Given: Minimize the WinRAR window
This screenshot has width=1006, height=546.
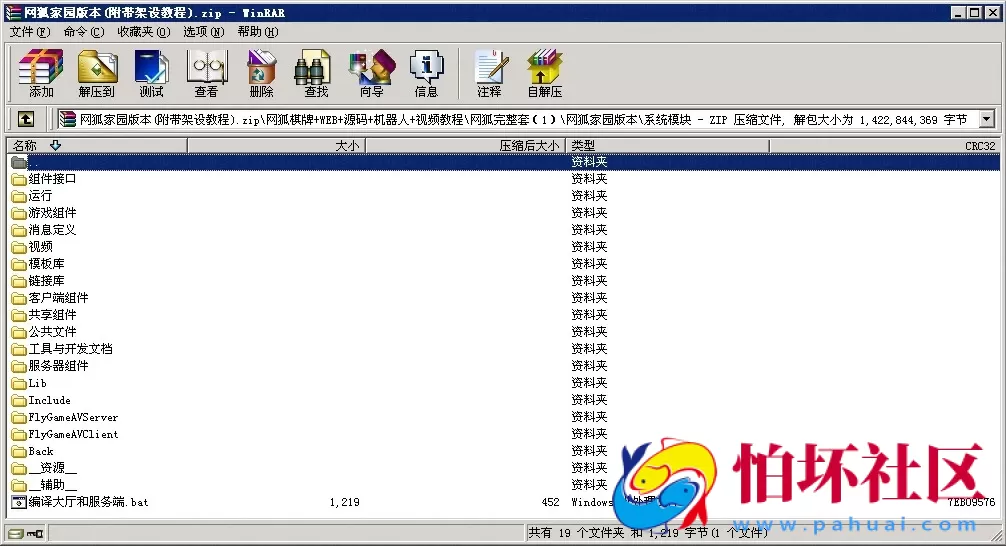Looking at the screenshot, I should click(x=958, y=12).
